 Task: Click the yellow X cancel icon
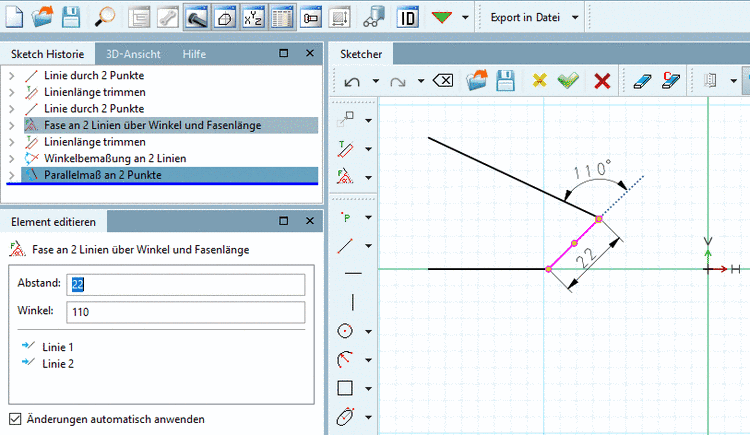coord(540,80)
